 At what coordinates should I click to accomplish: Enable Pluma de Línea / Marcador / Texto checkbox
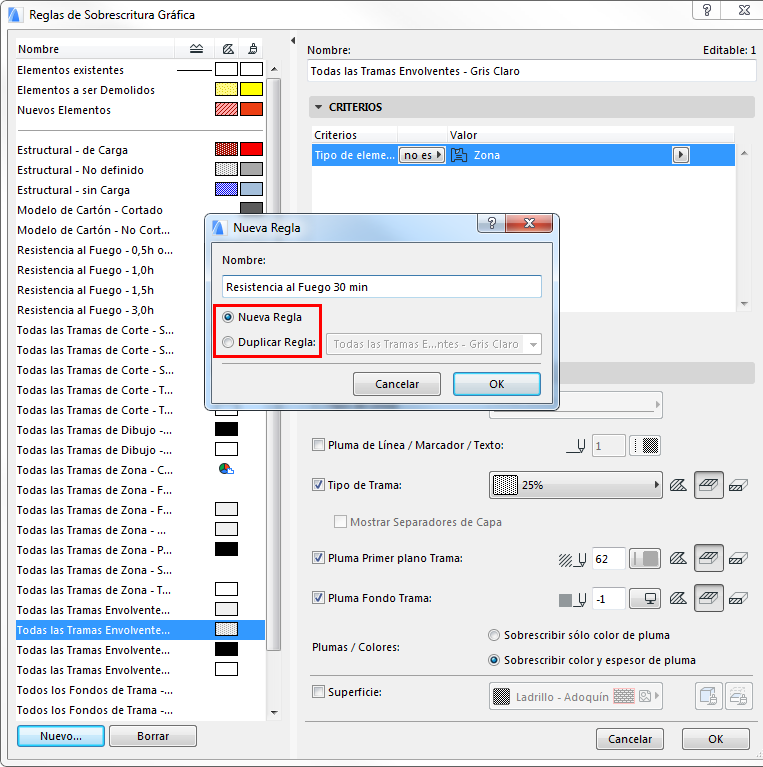coord(318,445)
